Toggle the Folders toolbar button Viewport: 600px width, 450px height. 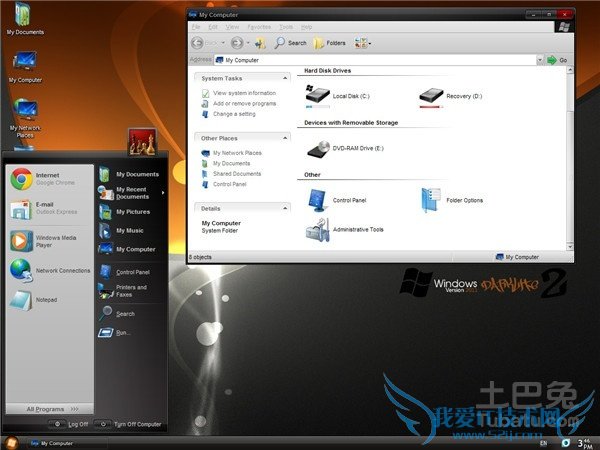point(329,43)
